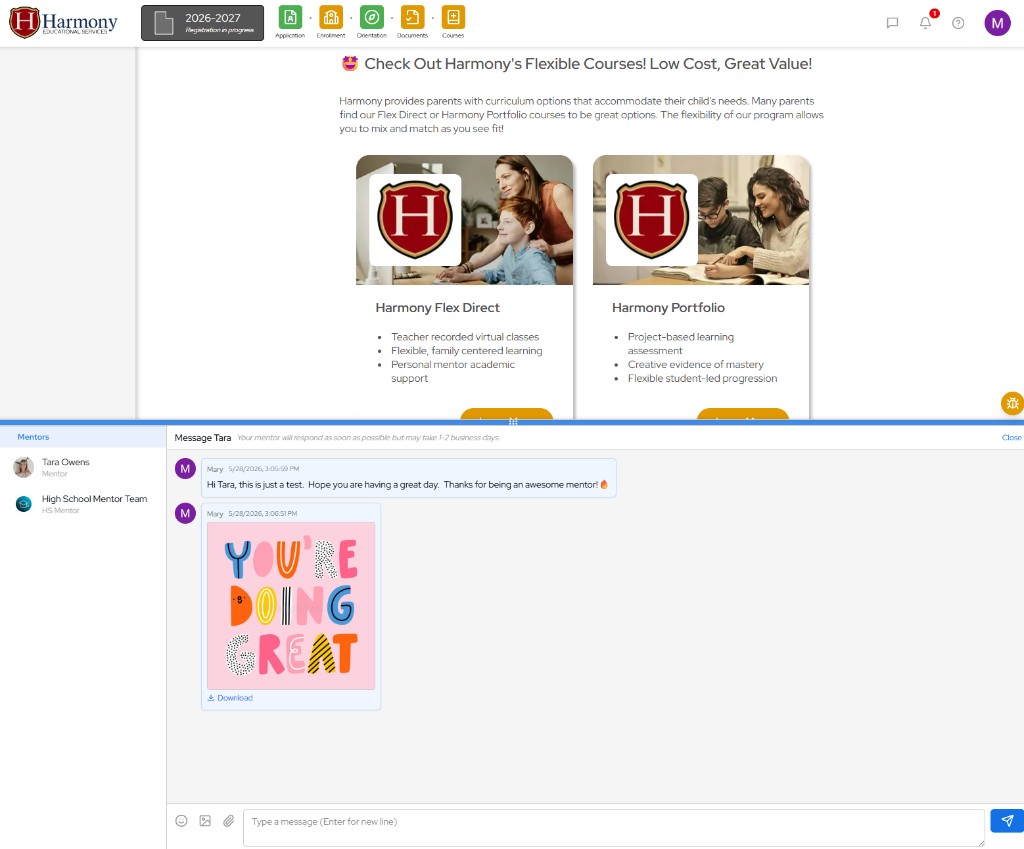Send the message with paper plane button
This screenshot has width=1024, height=849.
[1007, 821]
